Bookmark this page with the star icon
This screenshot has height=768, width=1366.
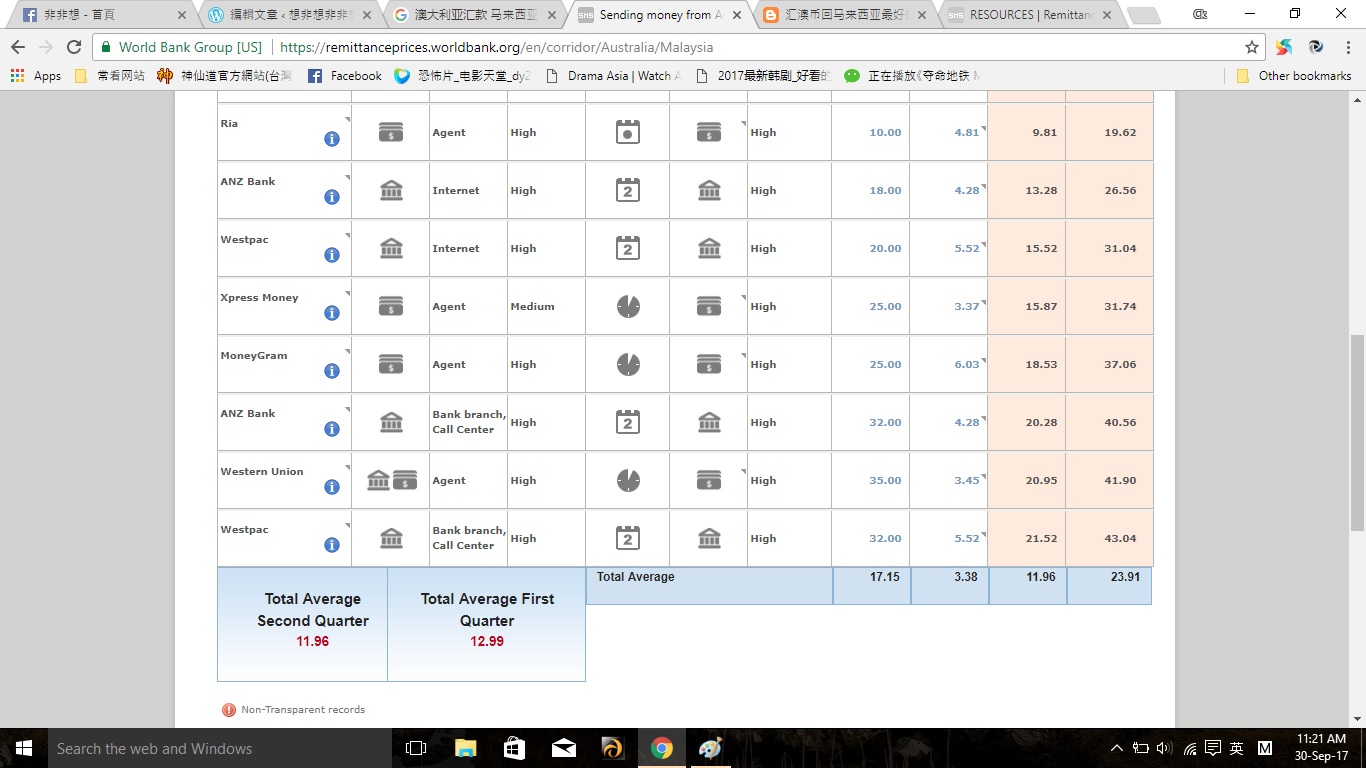[1251, 47]
